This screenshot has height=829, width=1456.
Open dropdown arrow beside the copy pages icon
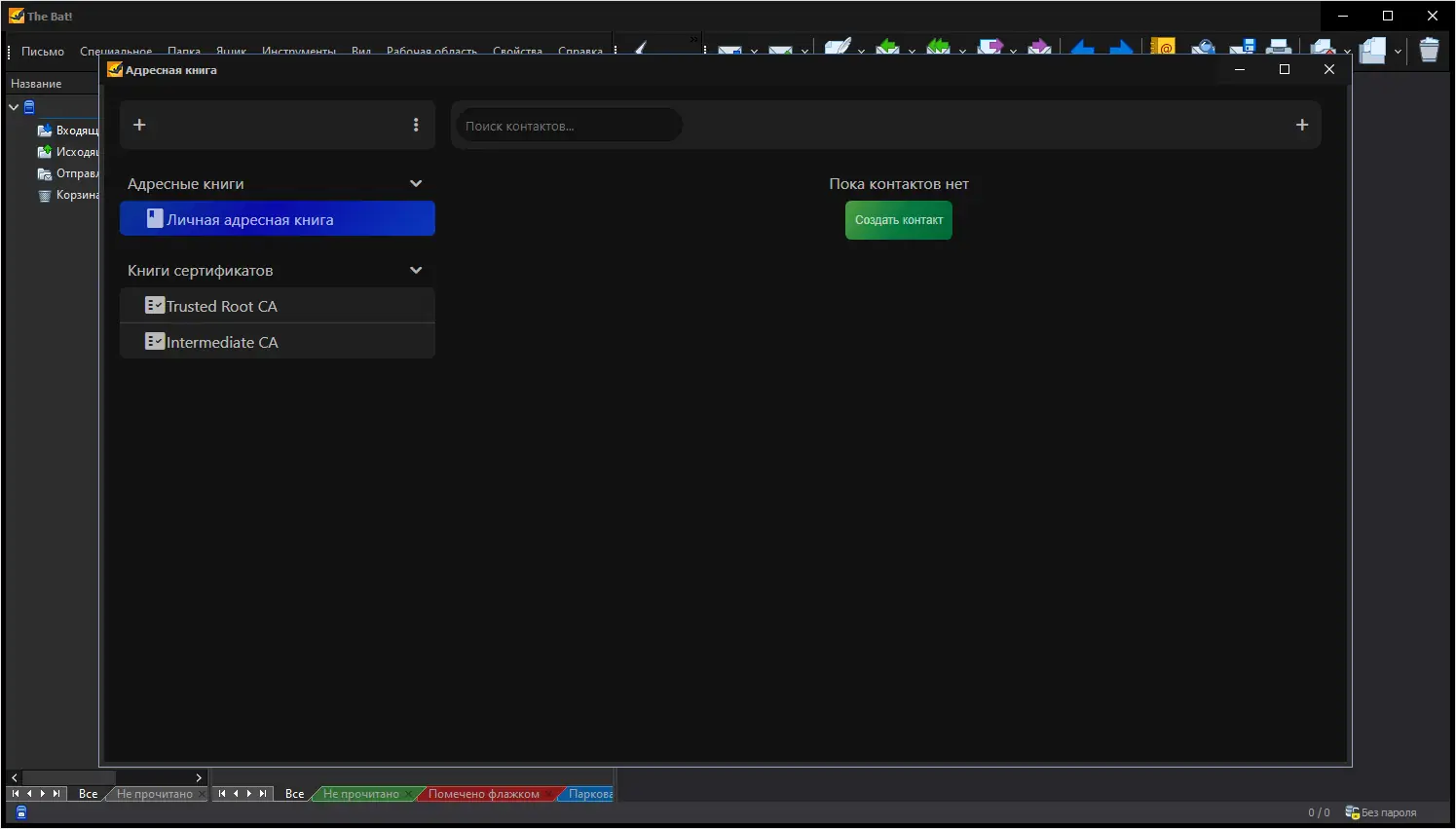(1398, 51)
